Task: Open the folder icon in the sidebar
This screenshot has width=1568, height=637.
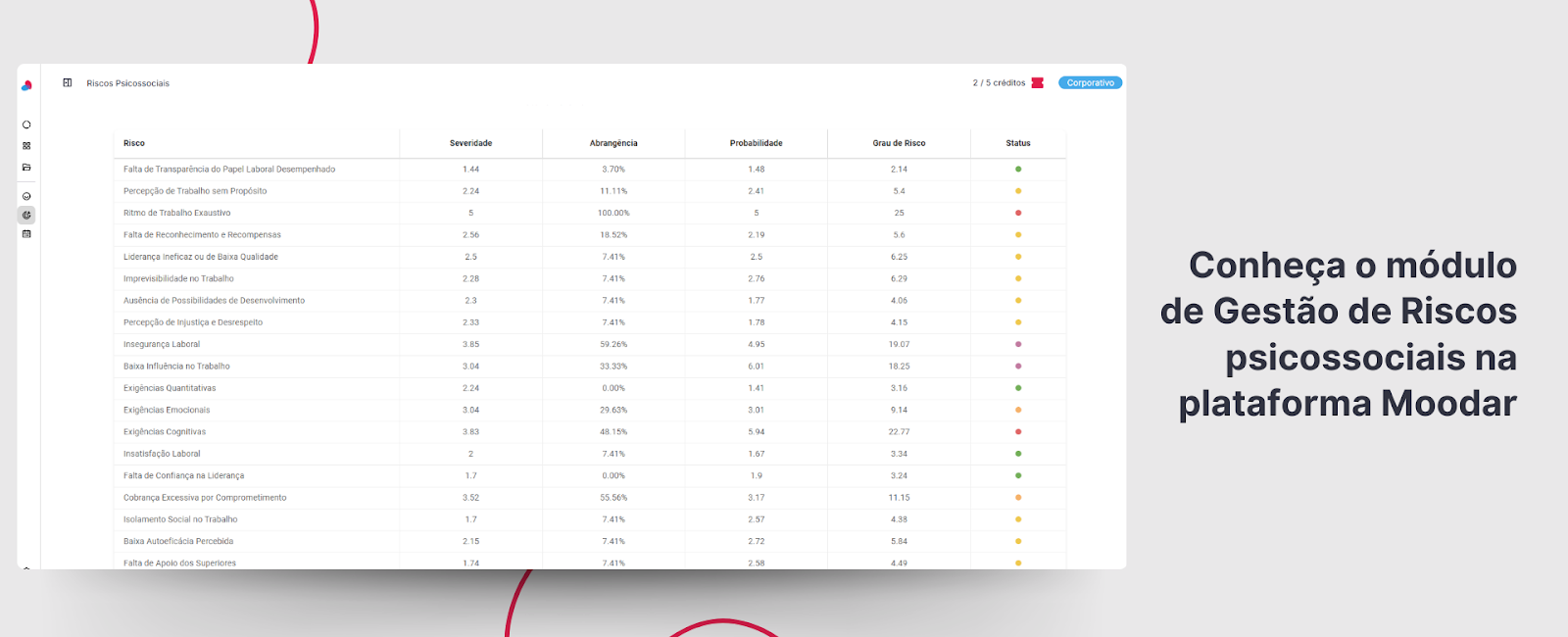Action: pyautogui.click(x=26, y=168)
